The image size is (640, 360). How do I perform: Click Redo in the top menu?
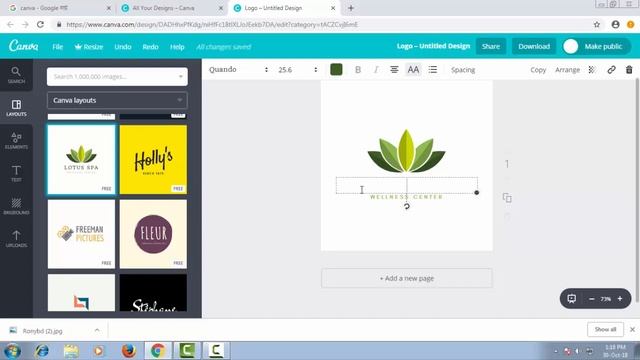tap(150, 47)
